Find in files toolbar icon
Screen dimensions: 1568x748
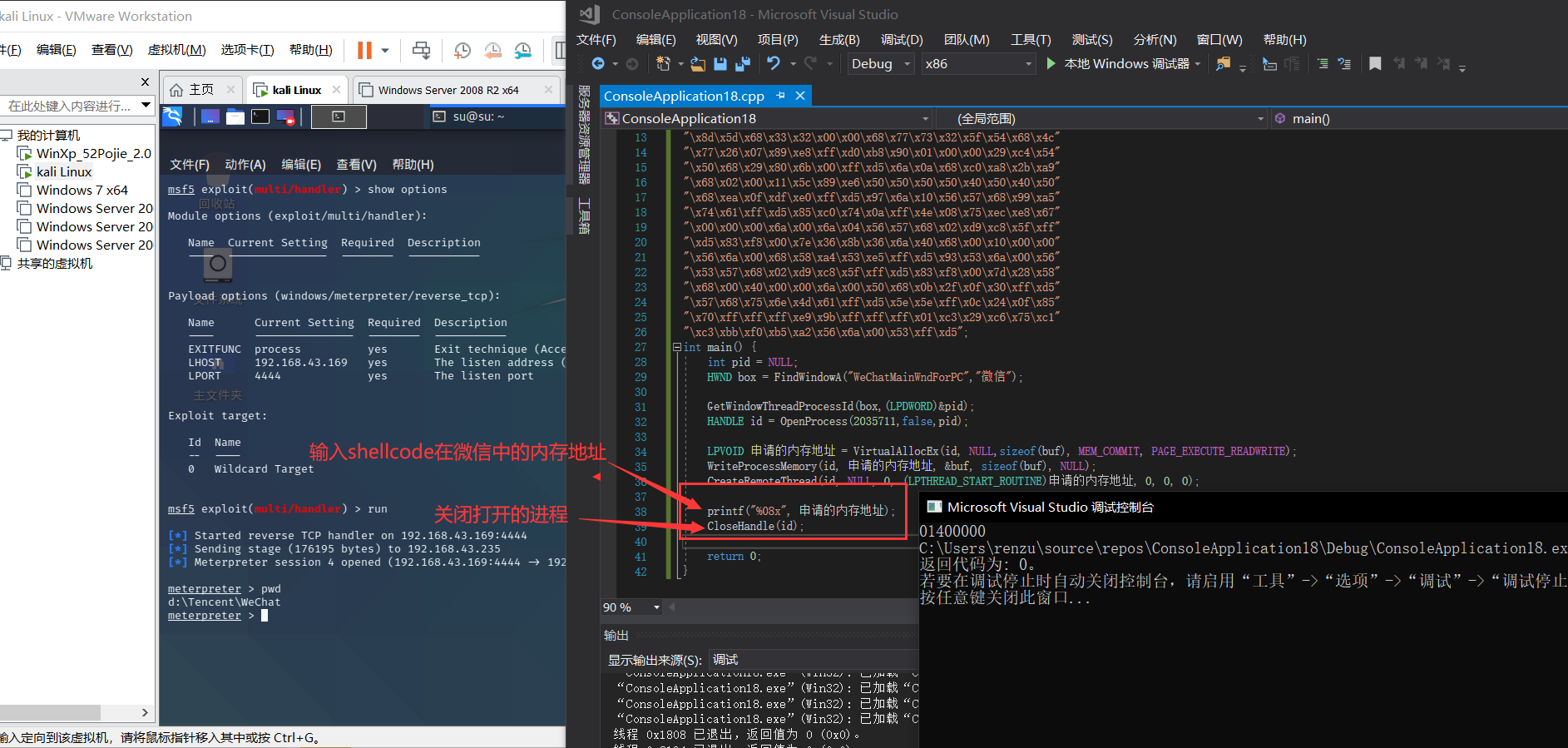click(1223, 64)
